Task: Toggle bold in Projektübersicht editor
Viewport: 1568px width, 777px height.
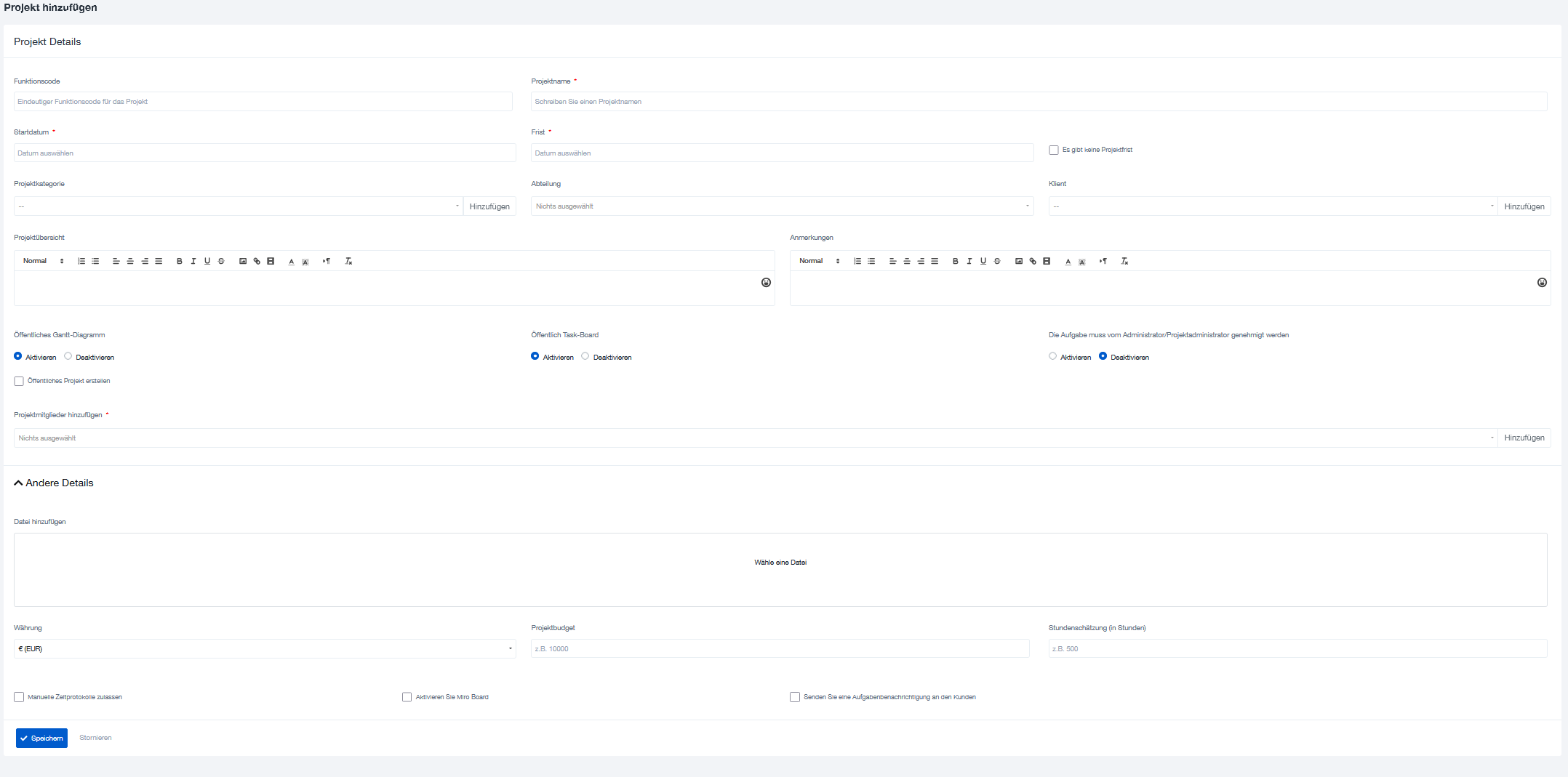Action: click(x=180, y=261)
